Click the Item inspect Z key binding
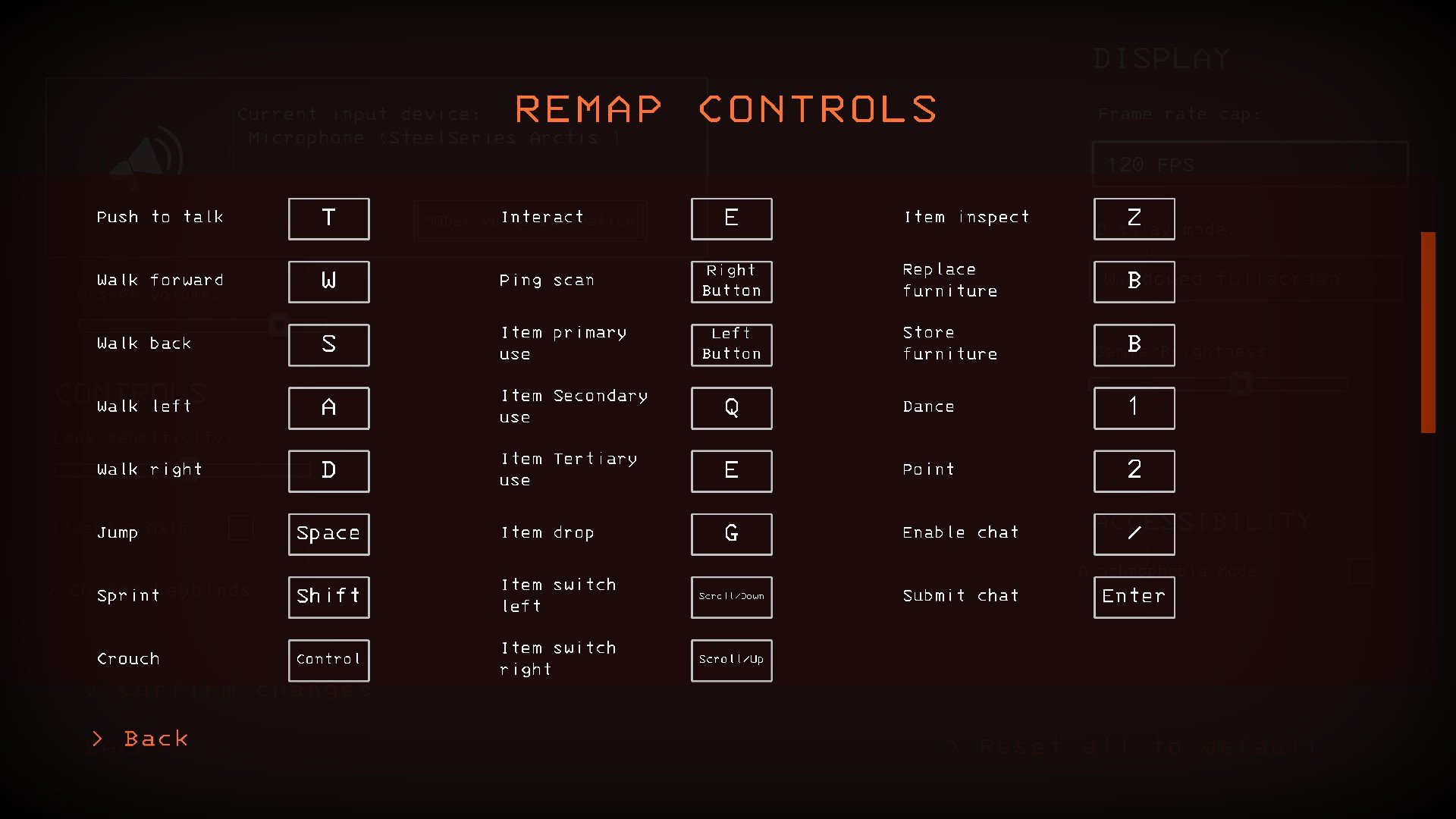The height and width of the screenshot is (819, 1456). tap(1134, 218)
